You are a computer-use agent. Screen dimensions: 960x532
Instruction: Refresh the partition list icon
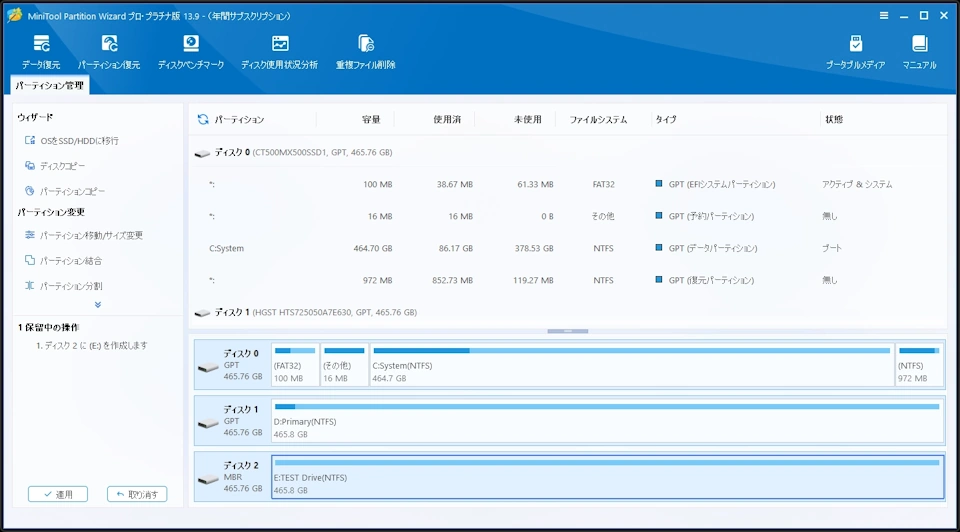tap(203, 119)
